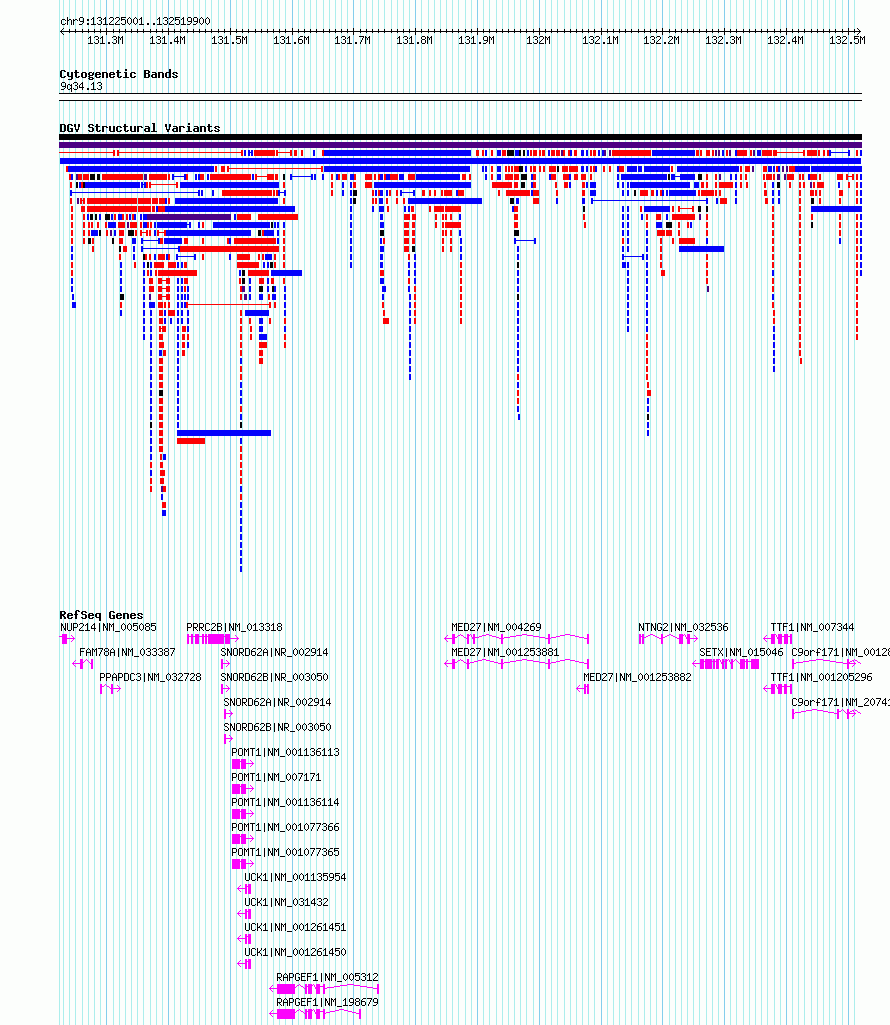Click the 132M mark on the ruler
The height and width of the screenshot is (1025, 890).
[538, 41]
